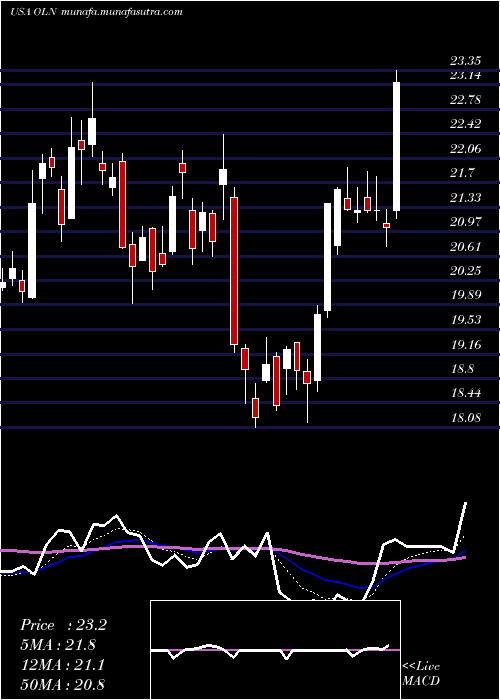Click the 19.16 price axis label
This screenshot has height=700, width=500.
point(465,345)
